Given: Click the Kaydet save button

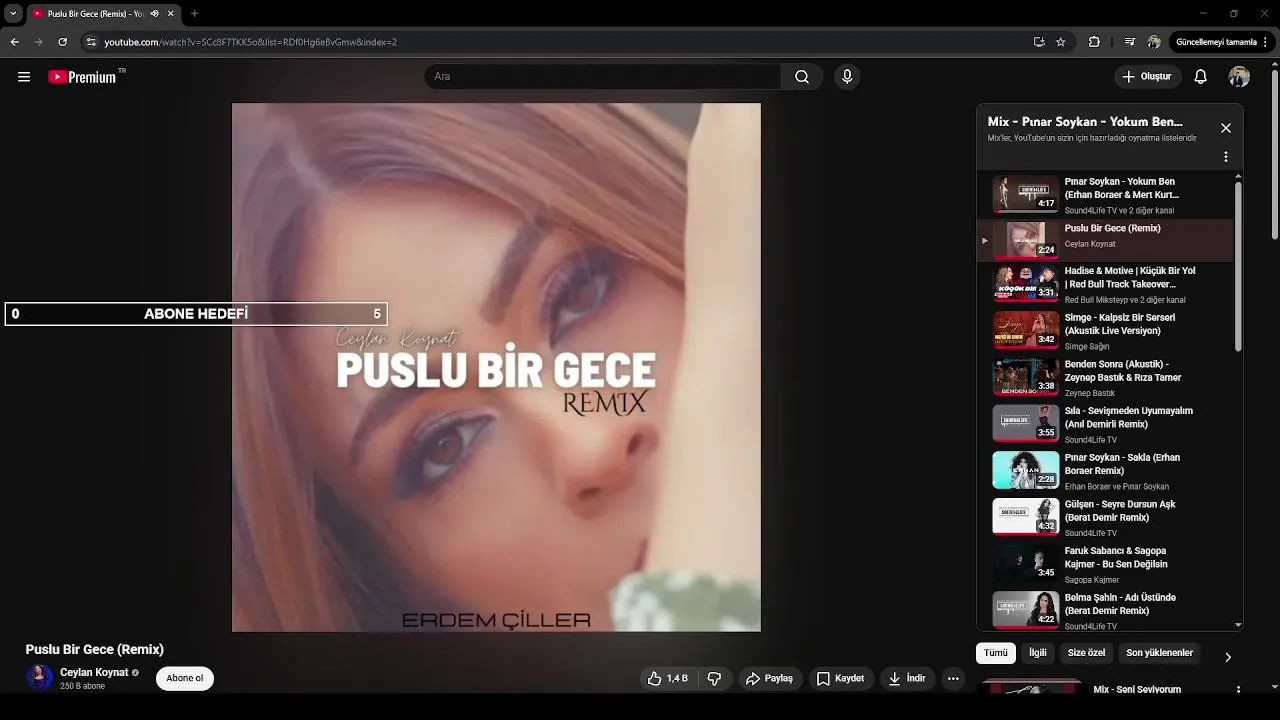Looking at the screenshot, I should [x=840, y=678].
